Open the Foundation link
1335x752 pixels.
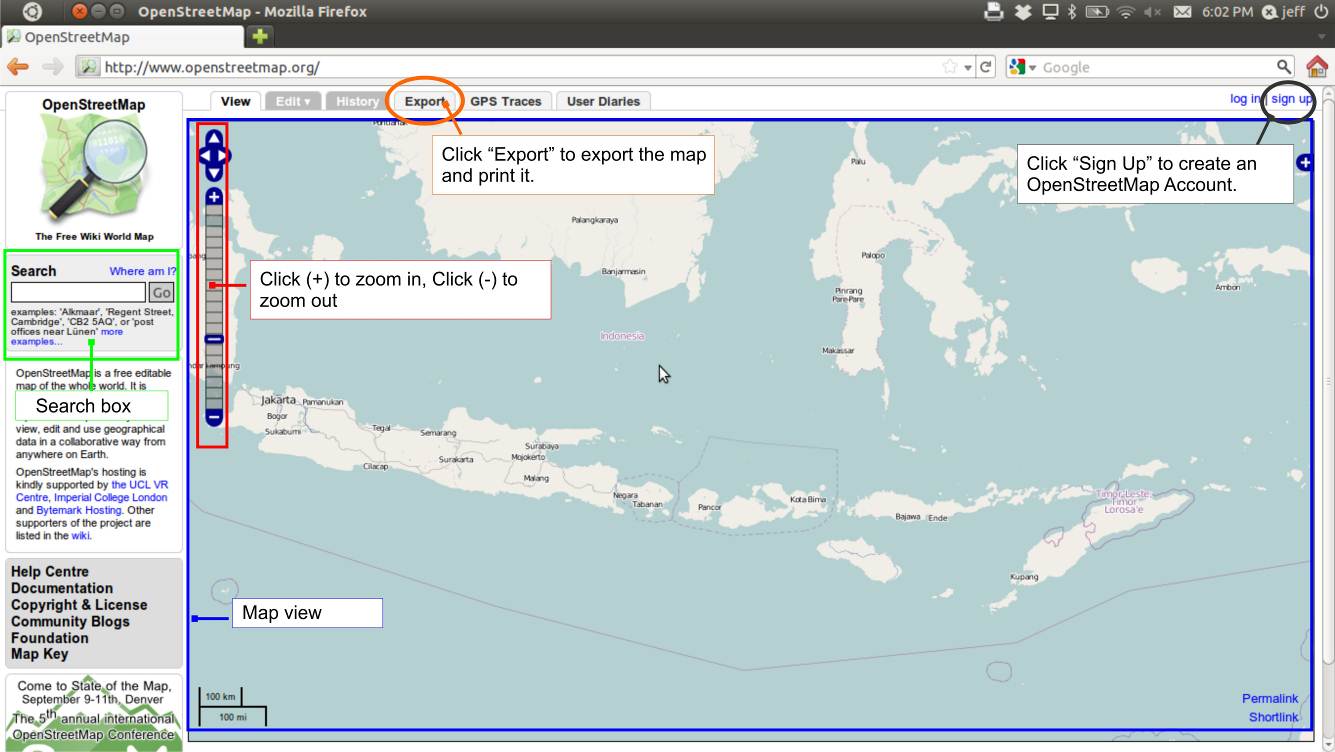pyautogui.click(x=50, y=638)
